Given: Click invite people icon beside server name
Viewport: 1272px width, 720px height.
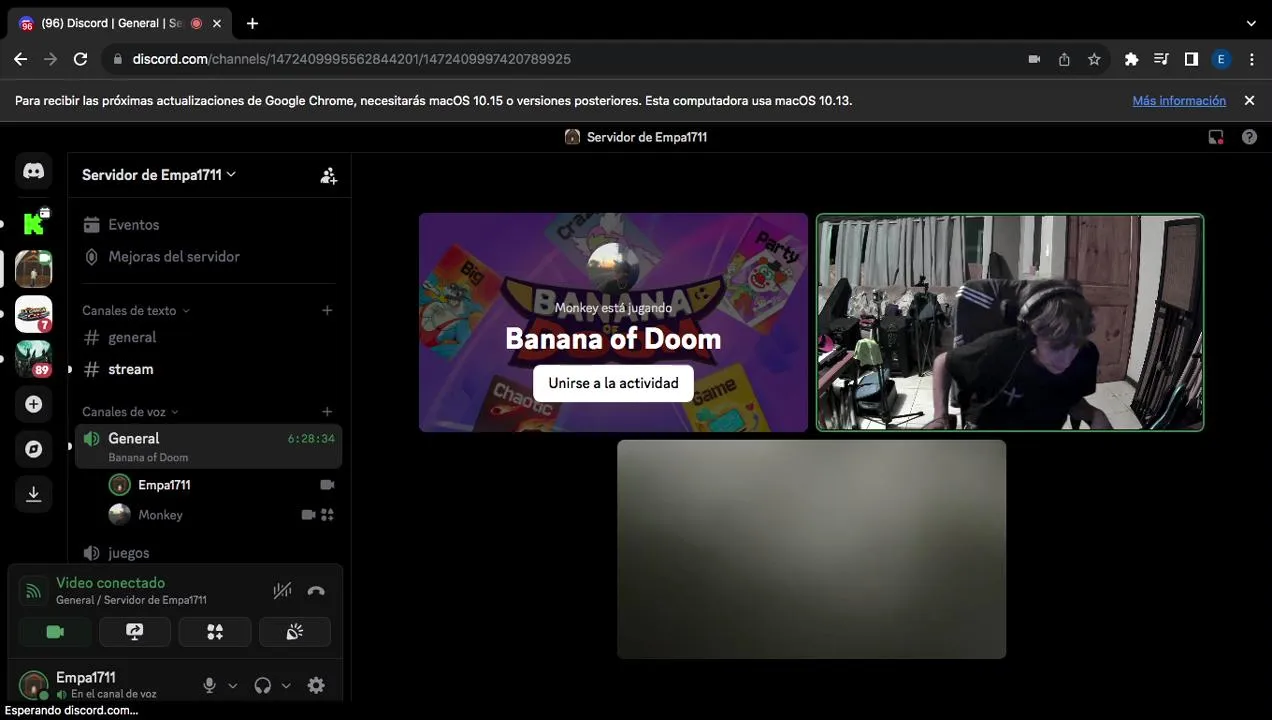Looking at the screenshot, I should tap(328, 175).
